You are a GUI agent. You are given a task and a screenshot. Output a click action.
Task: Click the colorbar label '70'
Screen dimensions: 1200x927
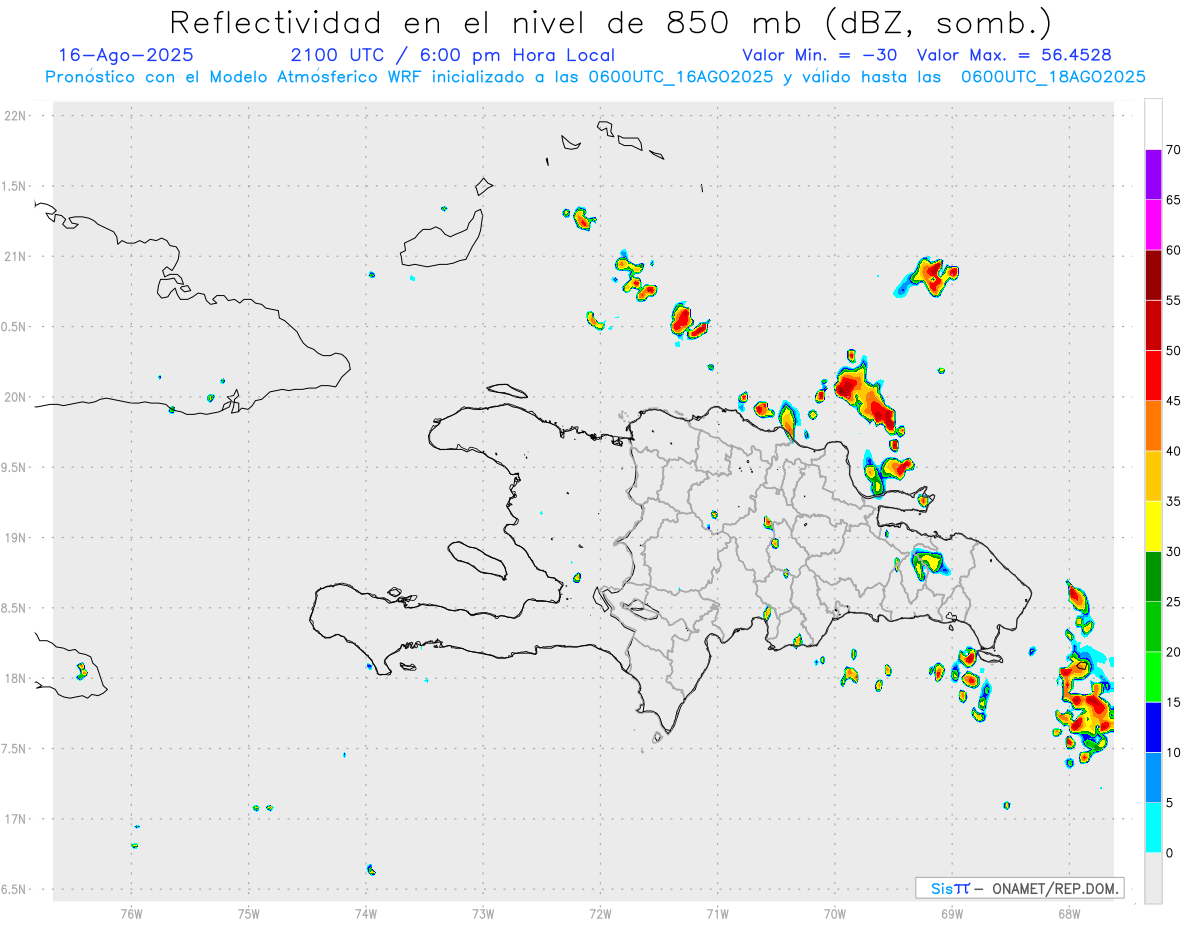(1174, 150)
